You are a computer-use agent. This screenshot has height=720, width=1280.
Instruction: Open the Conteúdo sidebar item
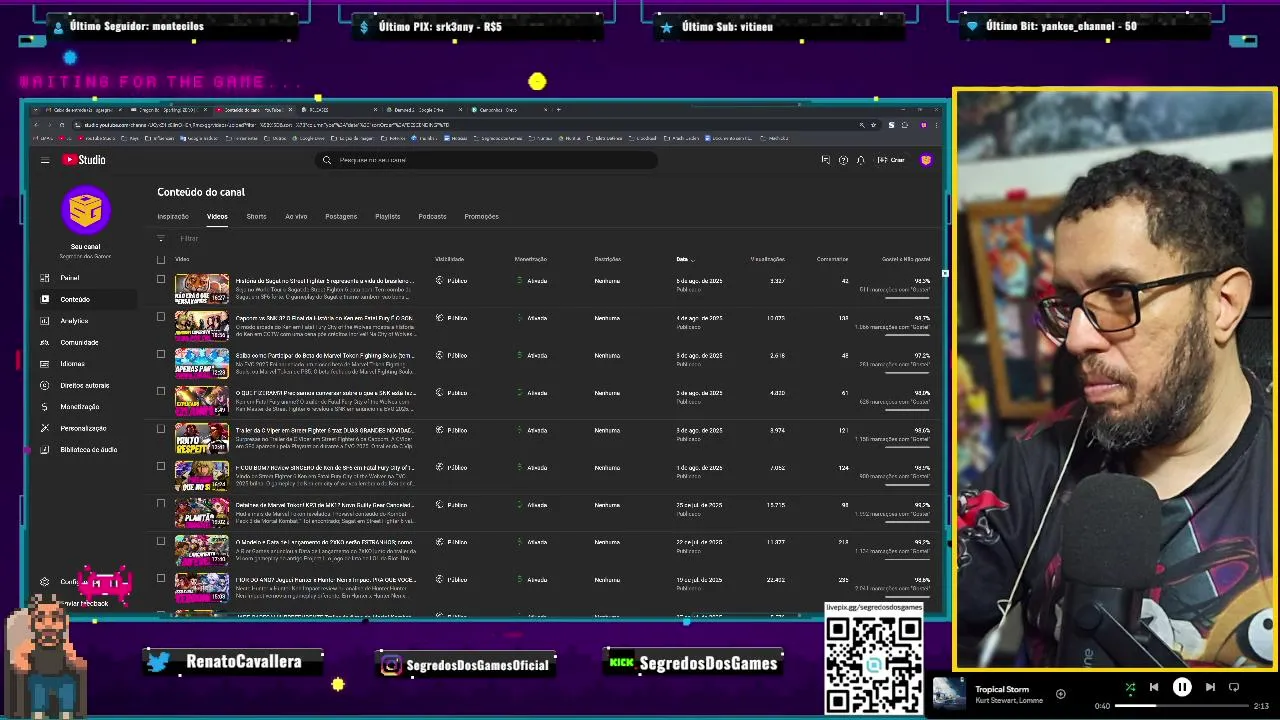coord(75,299)
